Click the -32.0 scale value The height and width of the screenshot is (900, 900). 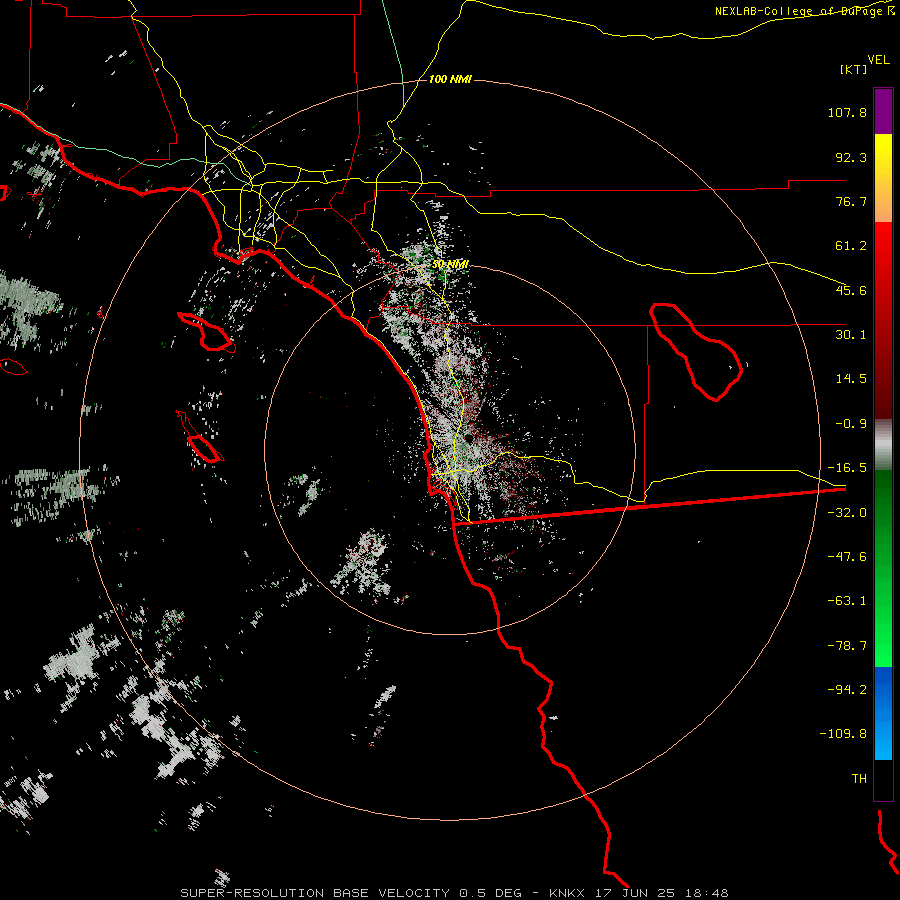point(847,513)
